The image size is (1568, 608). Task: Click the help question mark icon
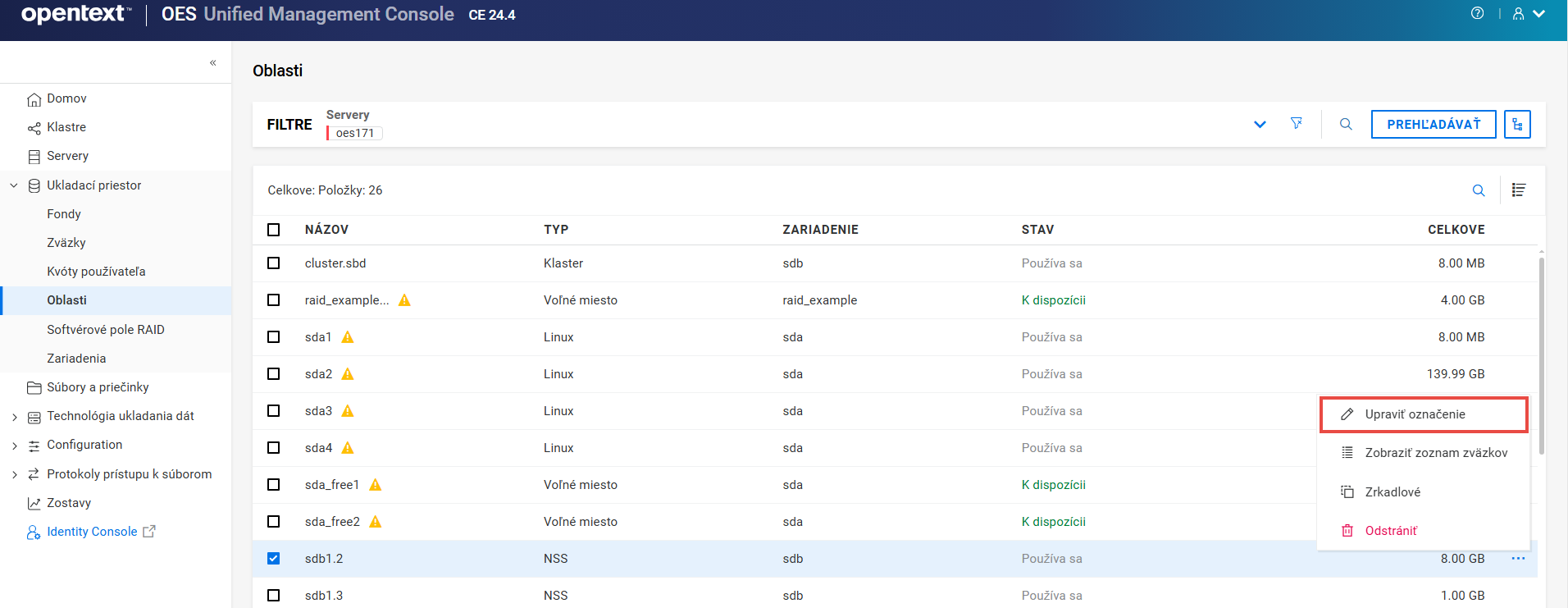[x=1477, y=13]
